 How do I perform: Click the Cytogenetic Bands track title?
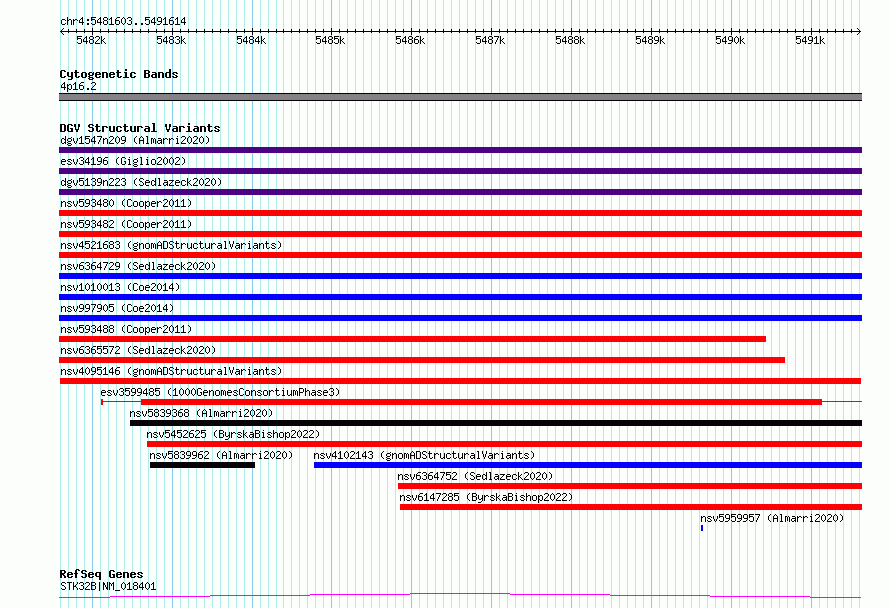click(119, 74)
